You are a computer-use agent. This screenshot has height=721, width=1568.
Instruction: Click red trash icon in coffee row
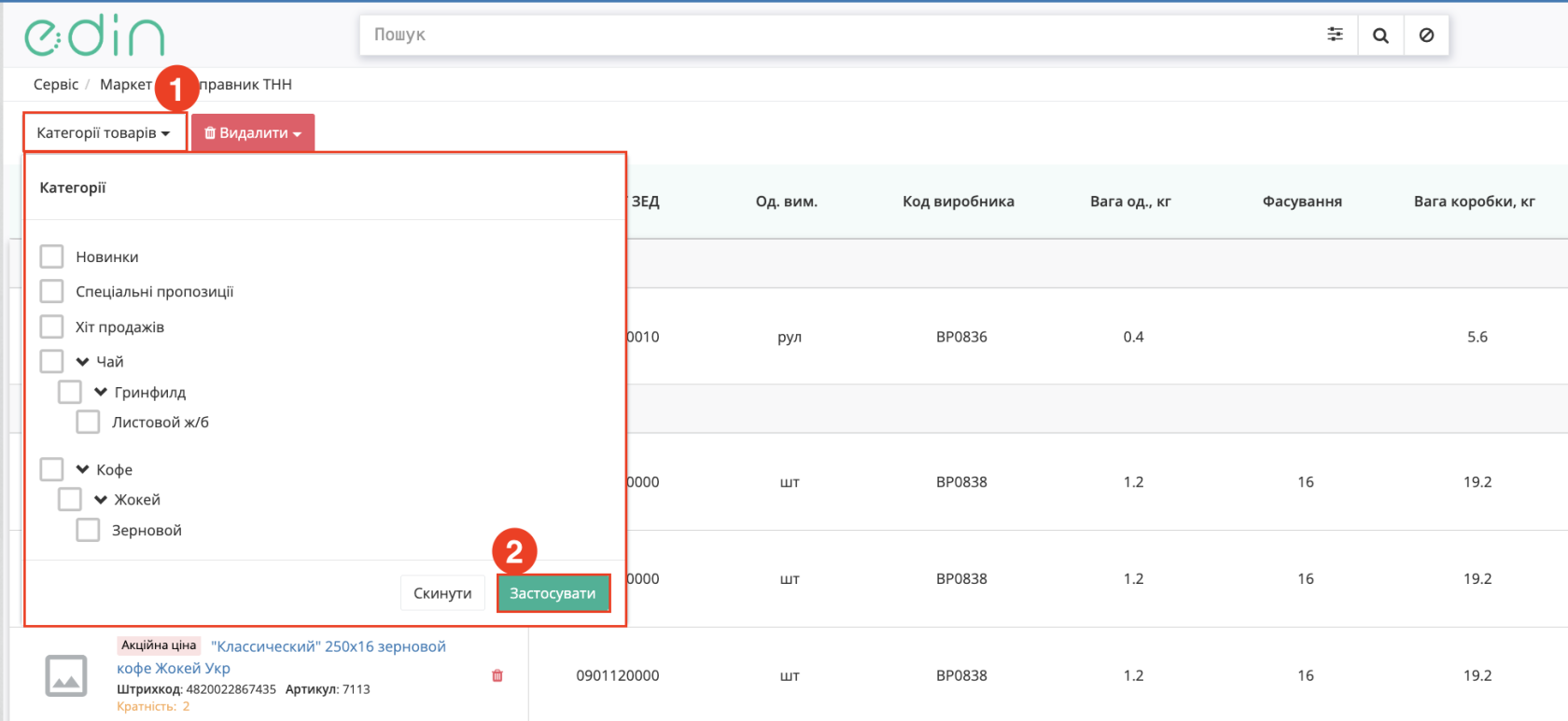(497, 675)
